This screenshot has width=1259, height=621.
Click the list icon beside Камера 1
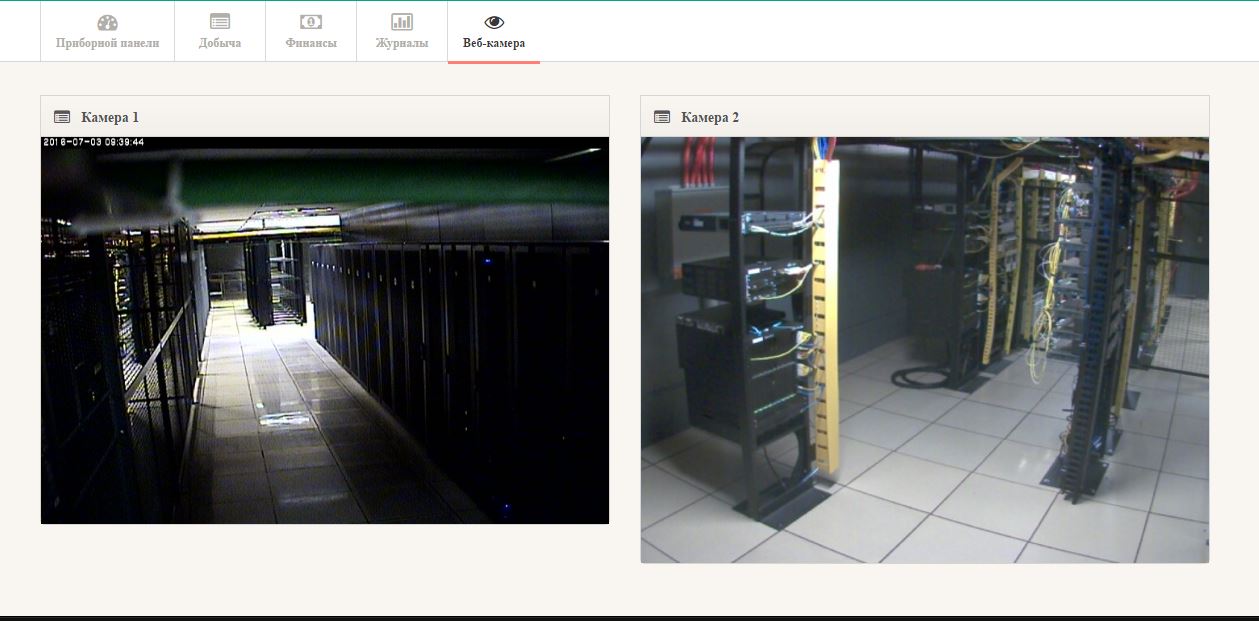click(62, 117)
